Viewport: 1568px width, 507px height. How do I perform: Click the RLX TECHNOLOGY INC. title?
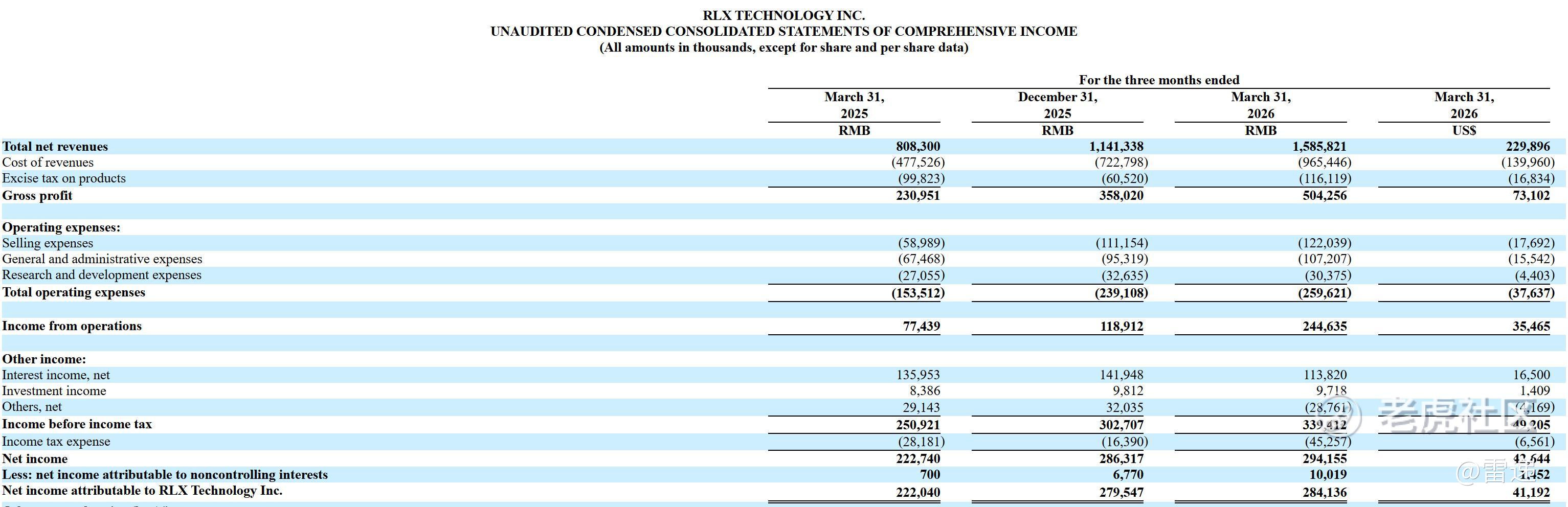tap(783, 15)
